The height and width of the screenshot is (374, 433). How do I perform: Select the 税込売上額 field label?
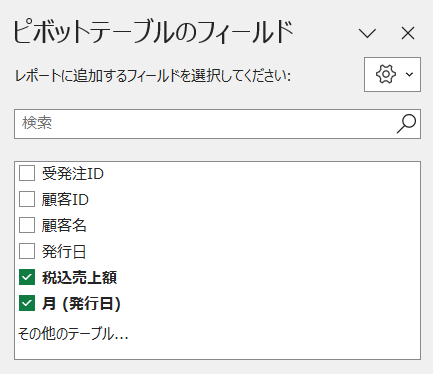pyautogui.click(x=79, y=278)
